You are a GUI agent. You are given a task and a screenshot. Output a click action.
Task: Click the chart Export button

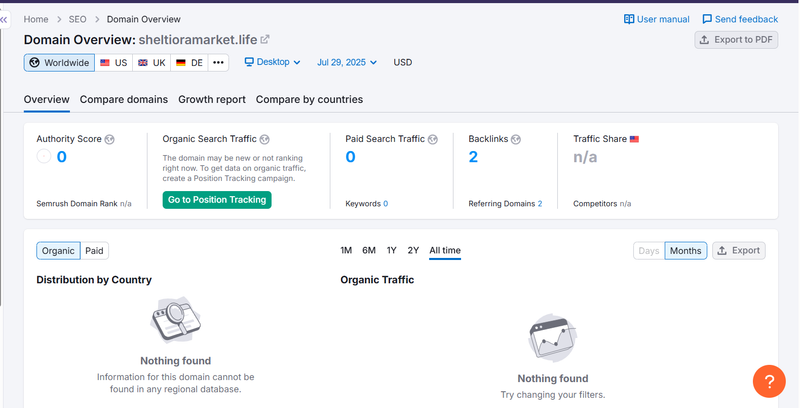(739, 250)
